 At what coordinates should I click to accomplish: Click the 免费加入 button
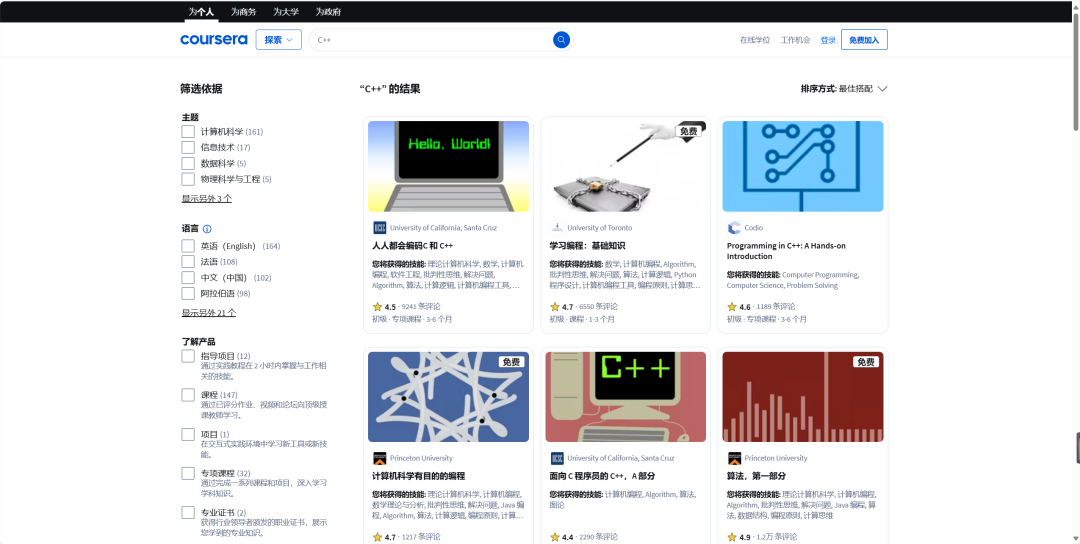[864, 40]
